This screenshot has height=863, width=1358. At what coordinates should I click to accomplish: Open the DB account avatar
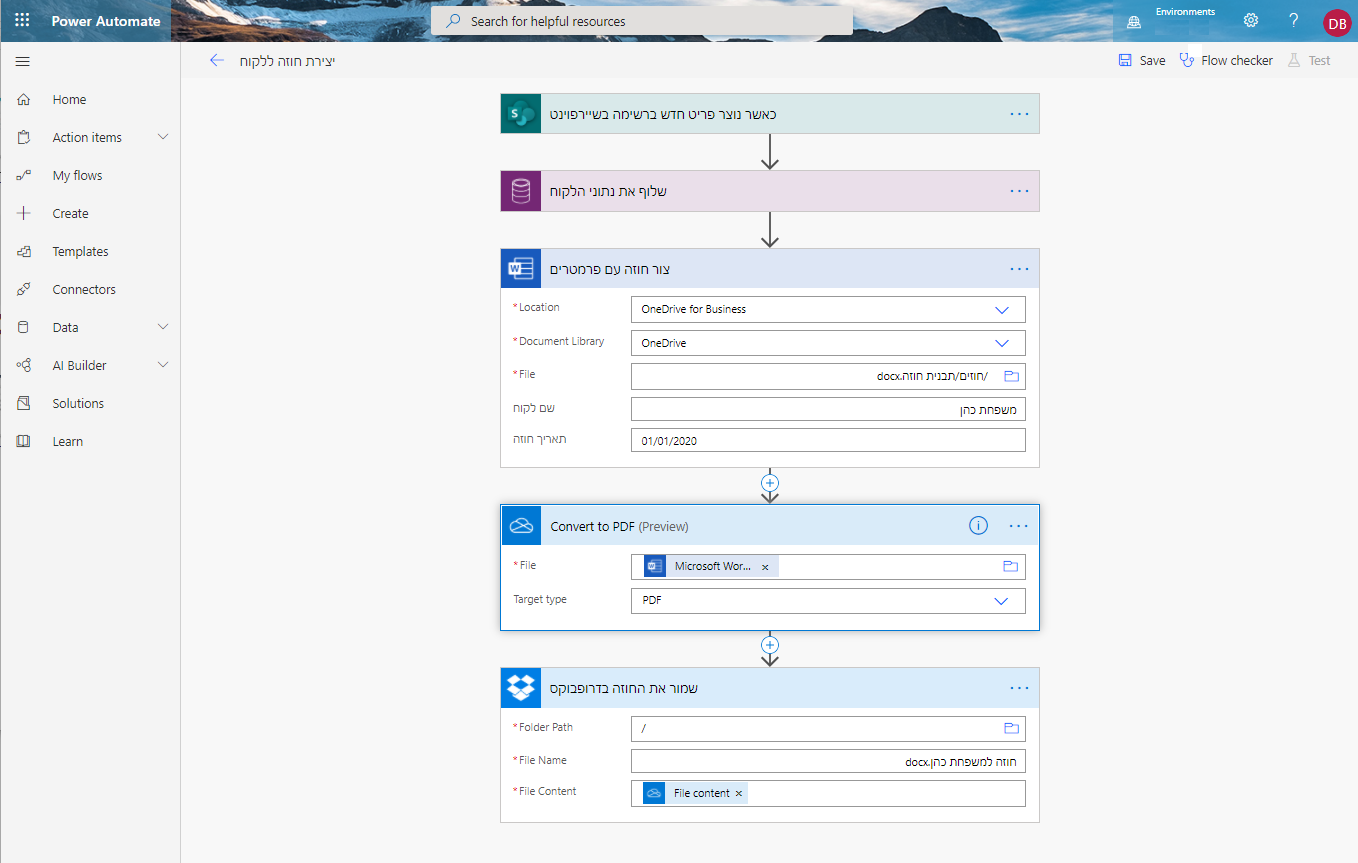(x=1336, y=22)
